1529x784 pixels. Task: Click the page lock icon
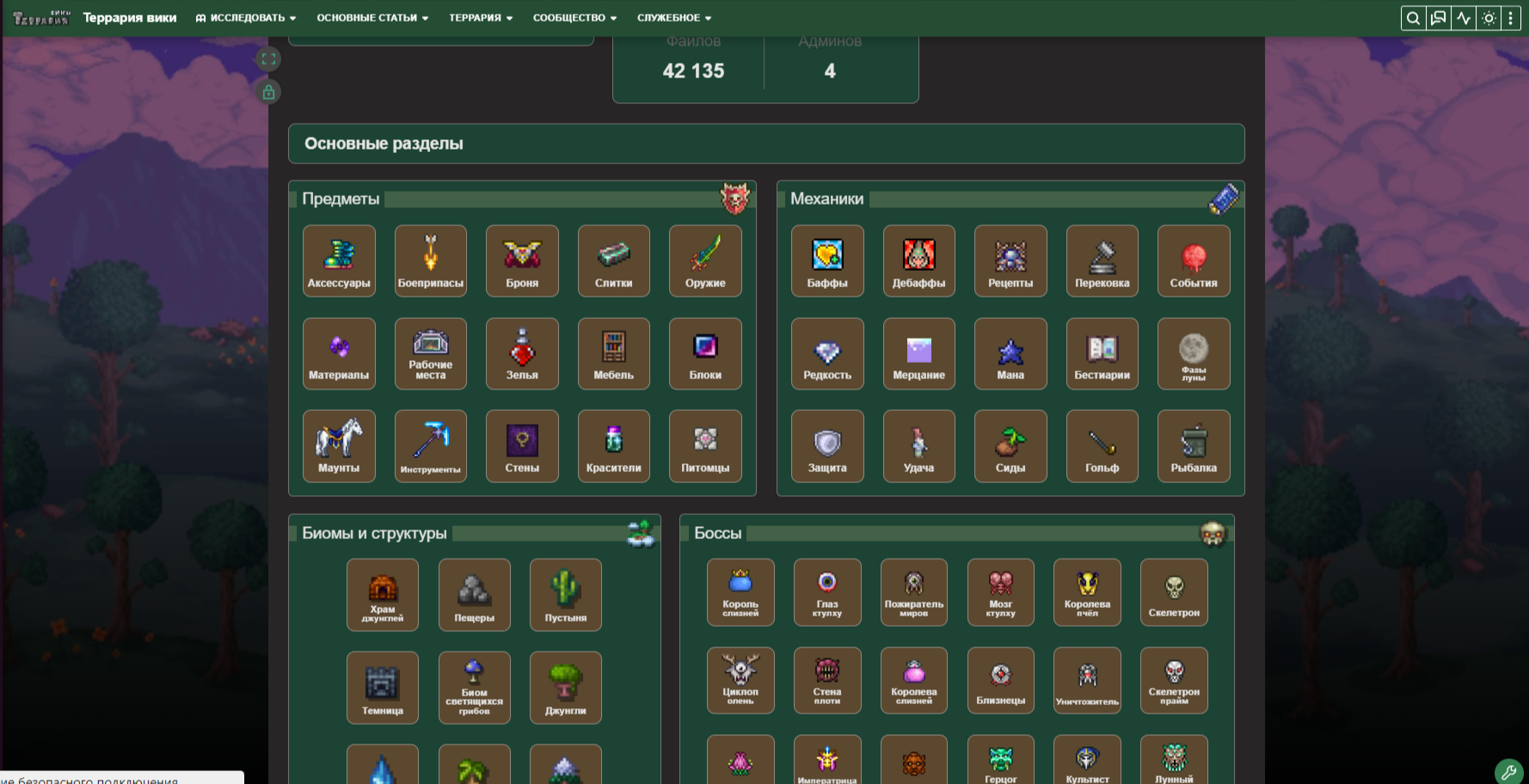268,92
